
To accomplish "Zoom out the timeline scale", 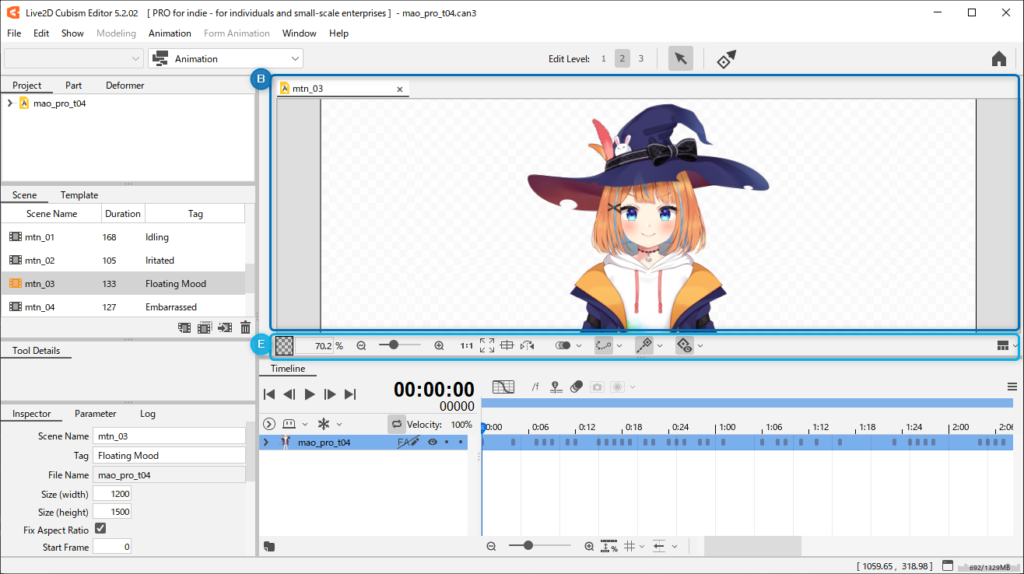I will coord(491,547).
